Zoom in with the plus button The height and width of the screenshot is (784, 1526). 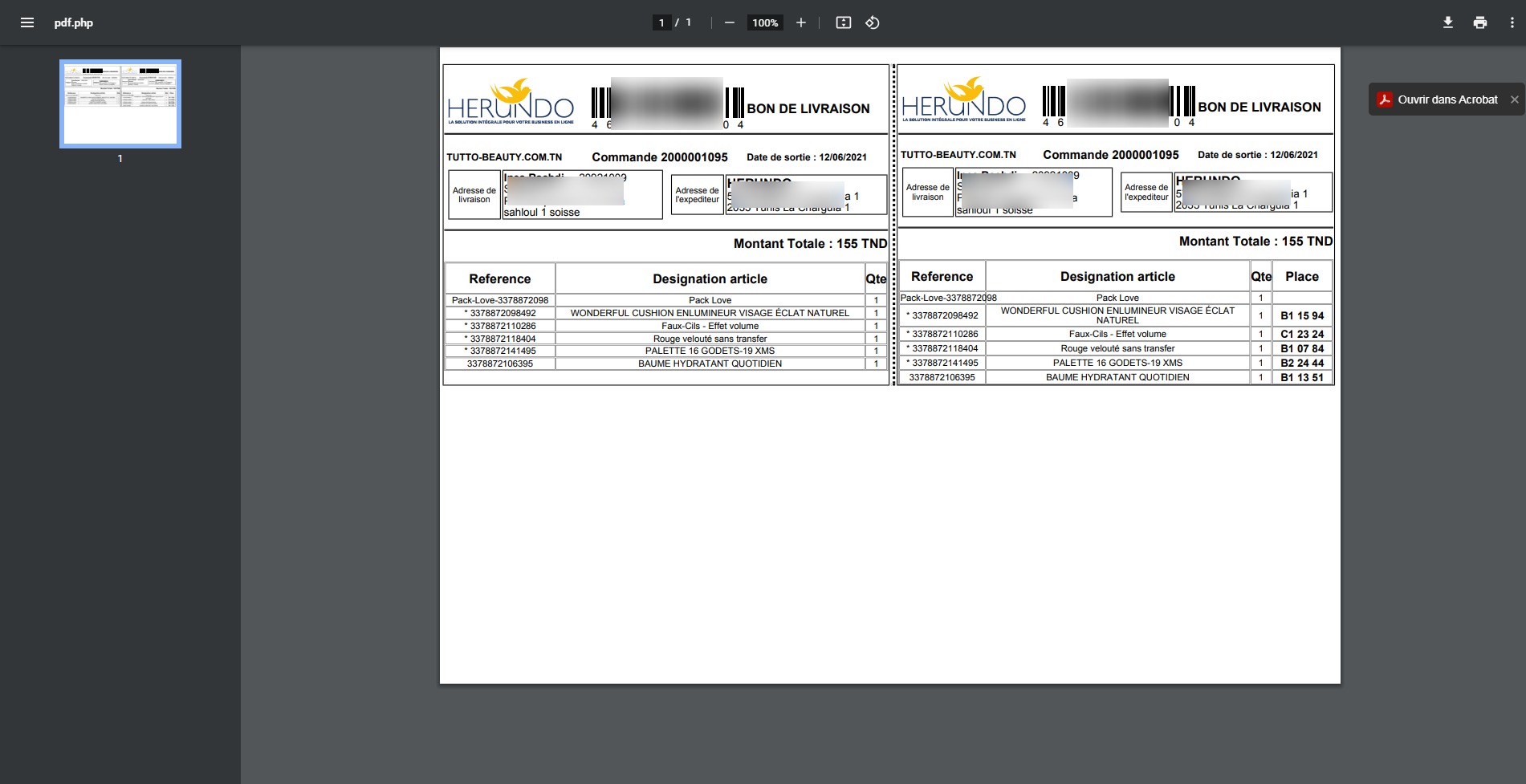point(800,22)
